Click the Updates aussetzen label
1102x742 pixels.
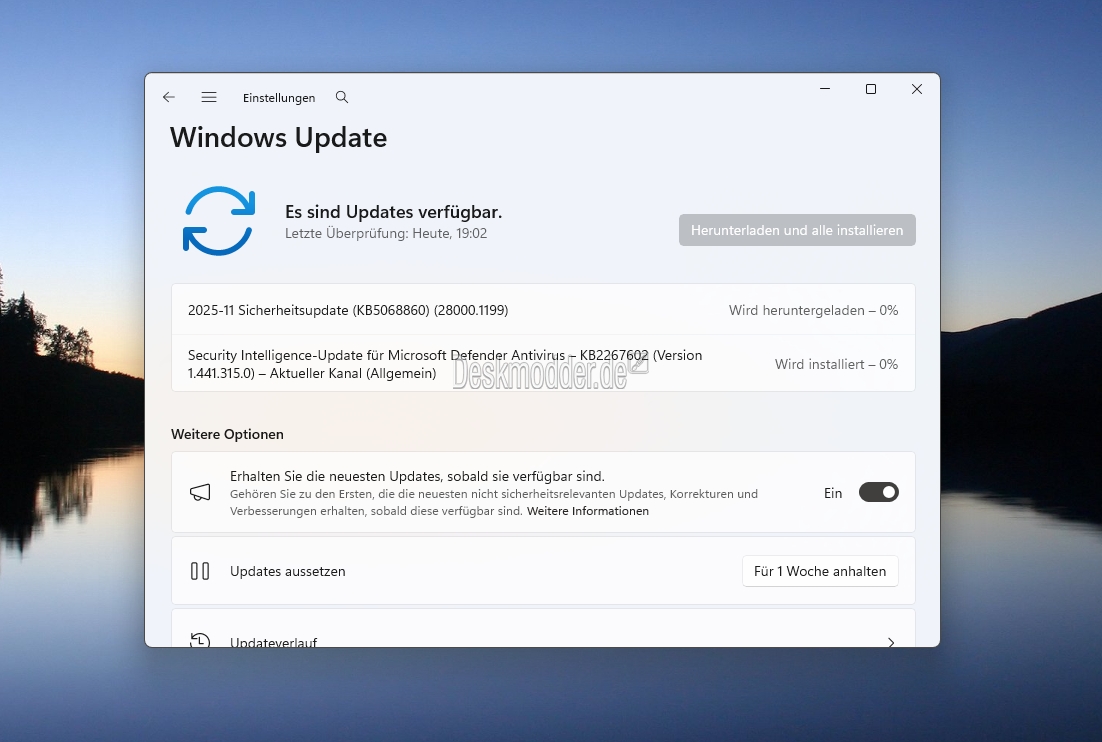click(288, 571)
